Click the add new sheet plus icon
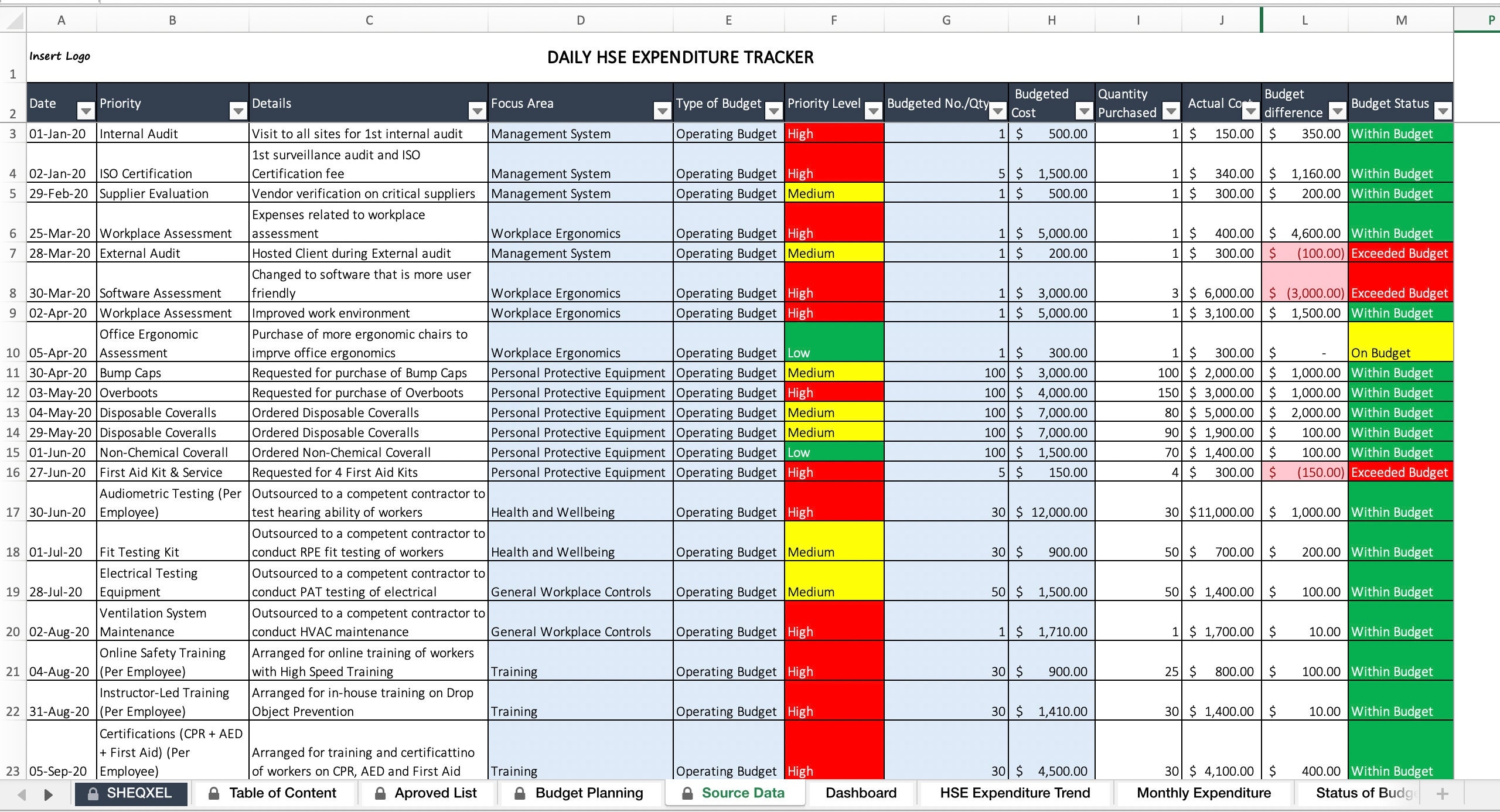This screenshot has width=1500, height=812. click(x=1443, y=794)
